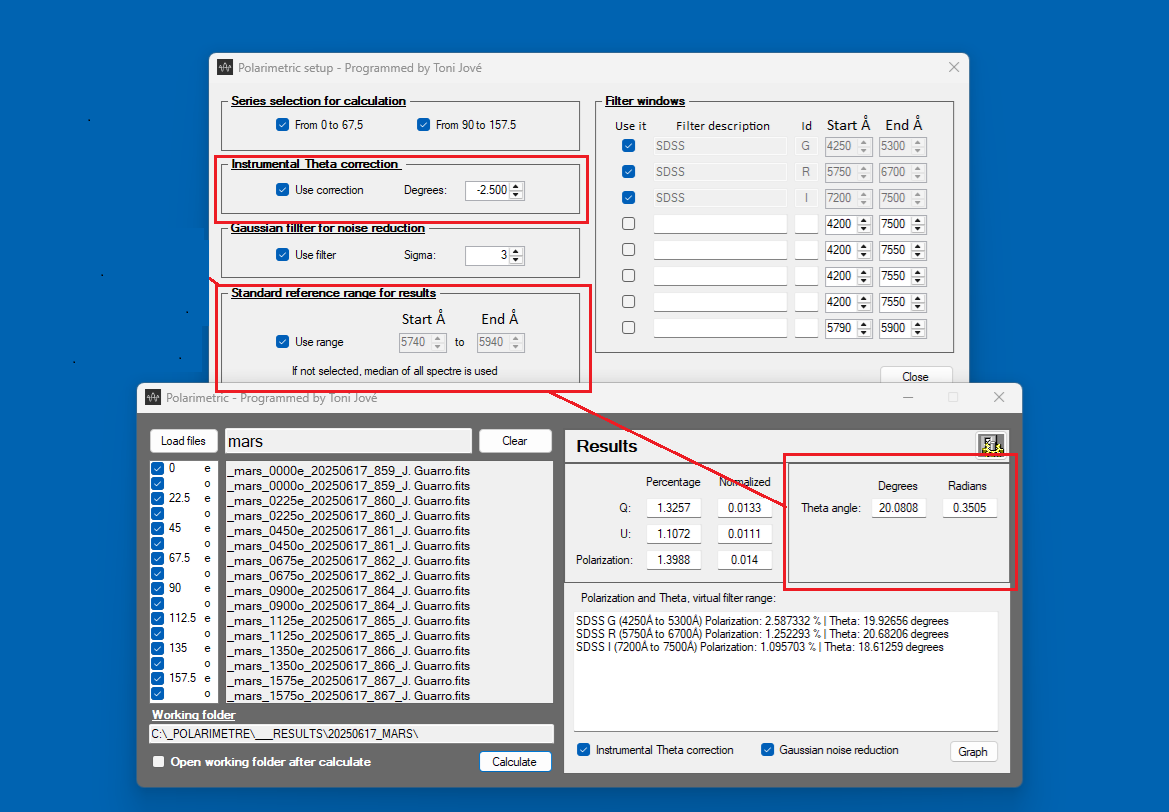Toggle 'Gaussian noise reduction' in Results
This screenshot has width=1169, height=812.
click(x=767, y=749)
